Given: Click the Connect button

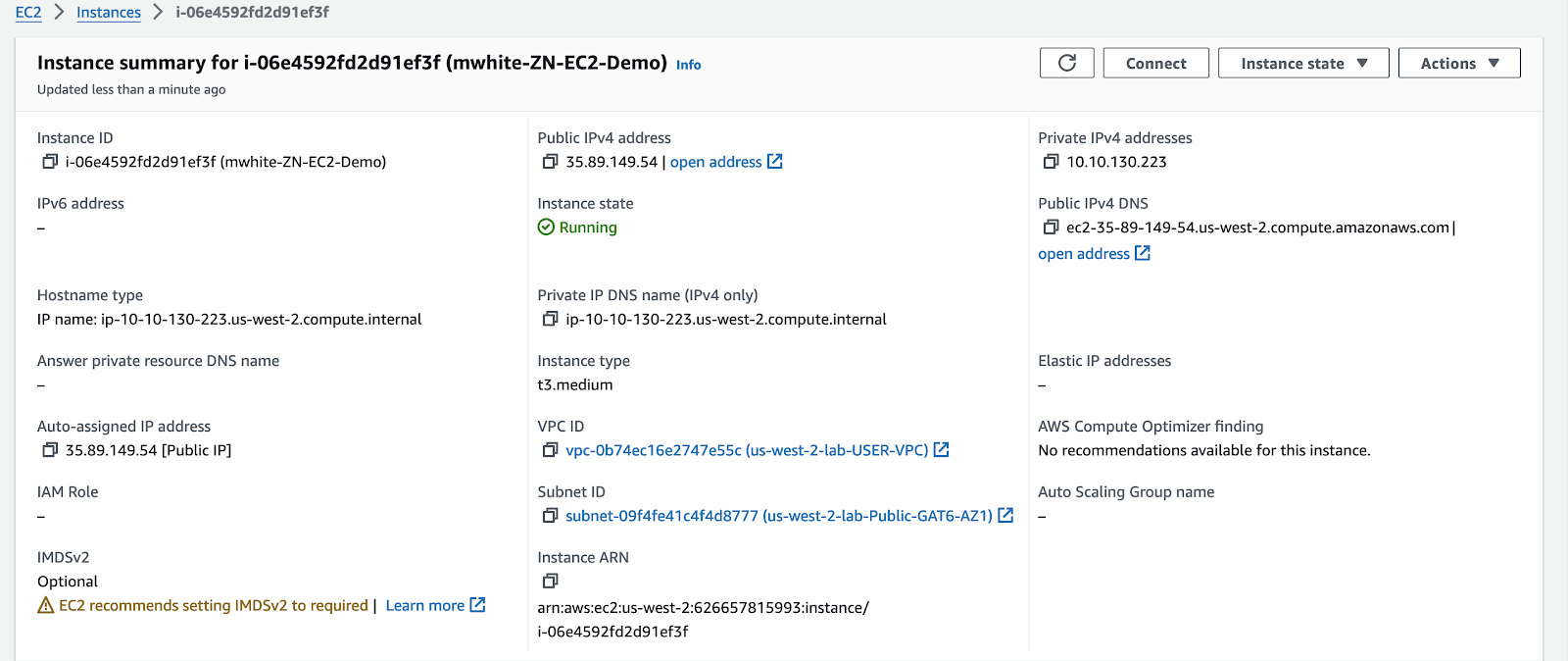Looking at the screenshot, I should [1155, 63].
